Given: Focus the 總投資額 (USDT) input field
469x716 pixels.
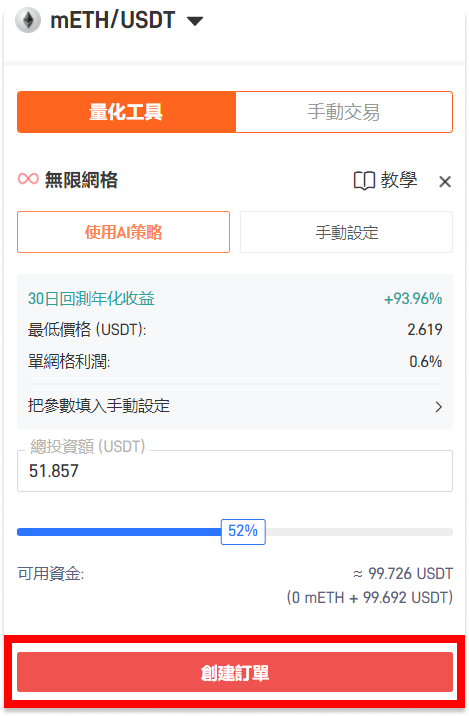Looking at the screenshot, I should 235,471.
